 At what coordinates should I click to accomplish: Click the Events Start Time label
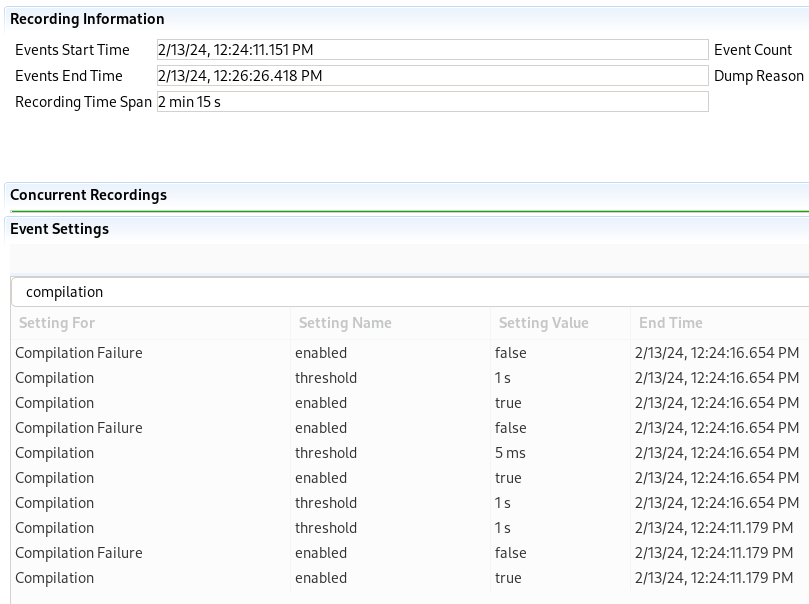click(72, 50)
